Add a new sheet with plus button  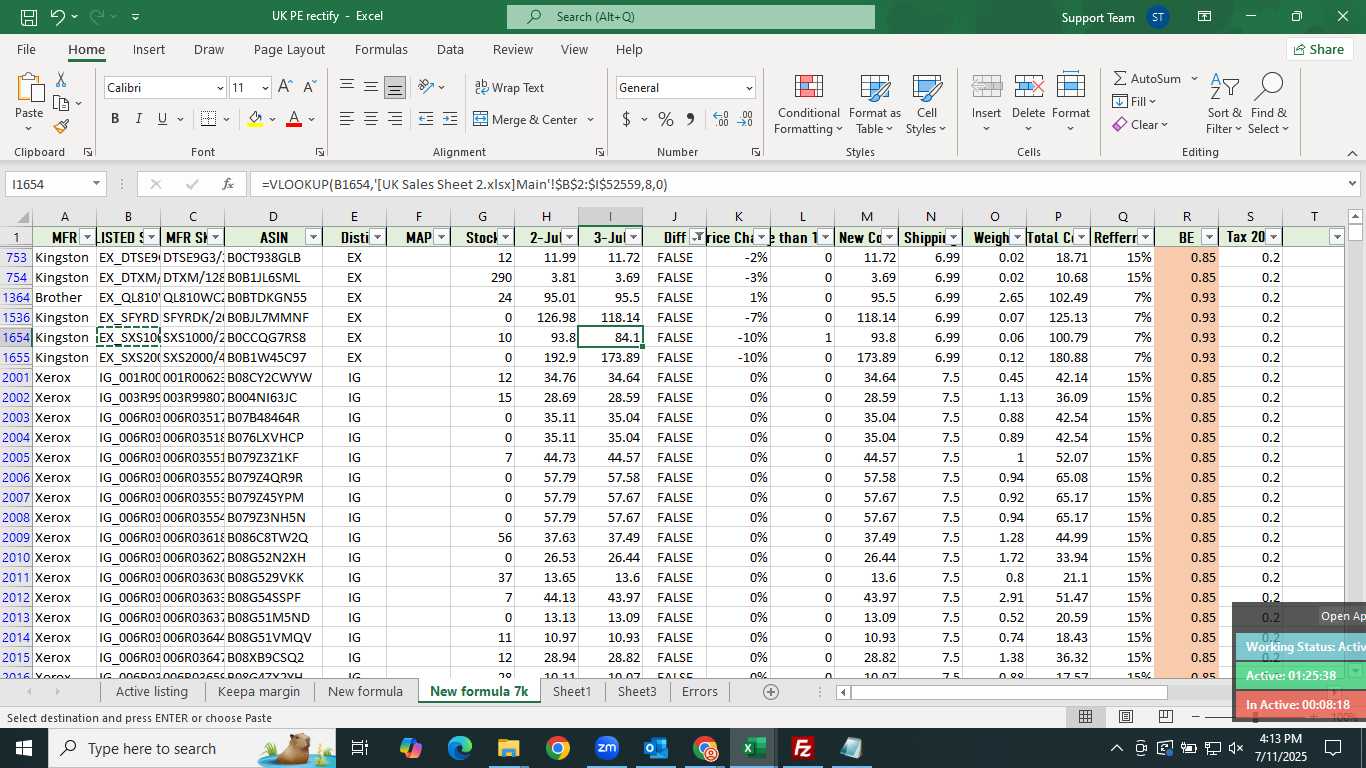770,691
